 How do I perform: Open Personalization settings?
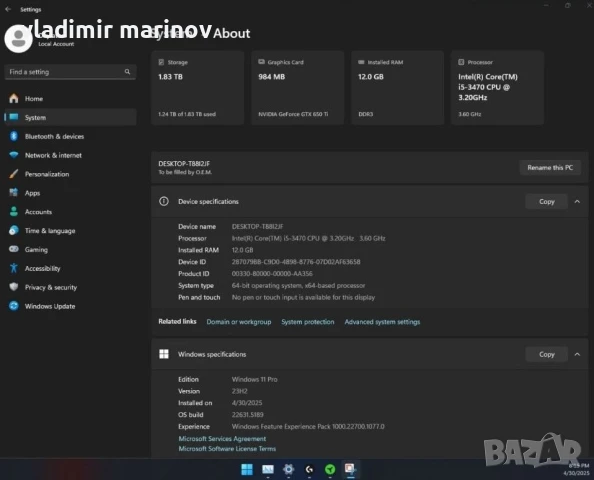[70, 174]
